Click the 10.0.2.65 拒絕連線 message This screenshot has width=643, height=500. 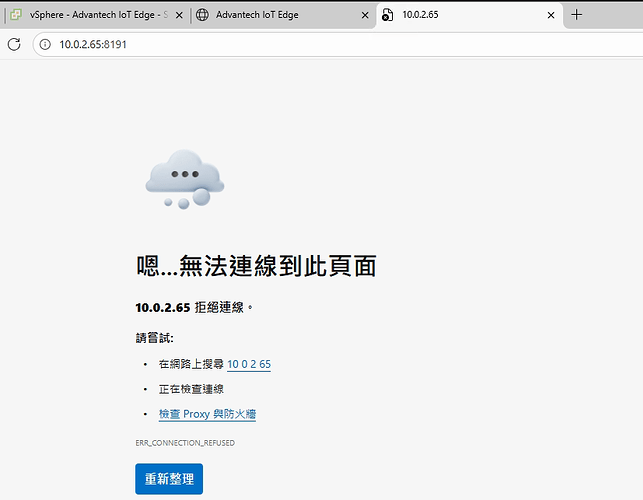pos(194,307)
